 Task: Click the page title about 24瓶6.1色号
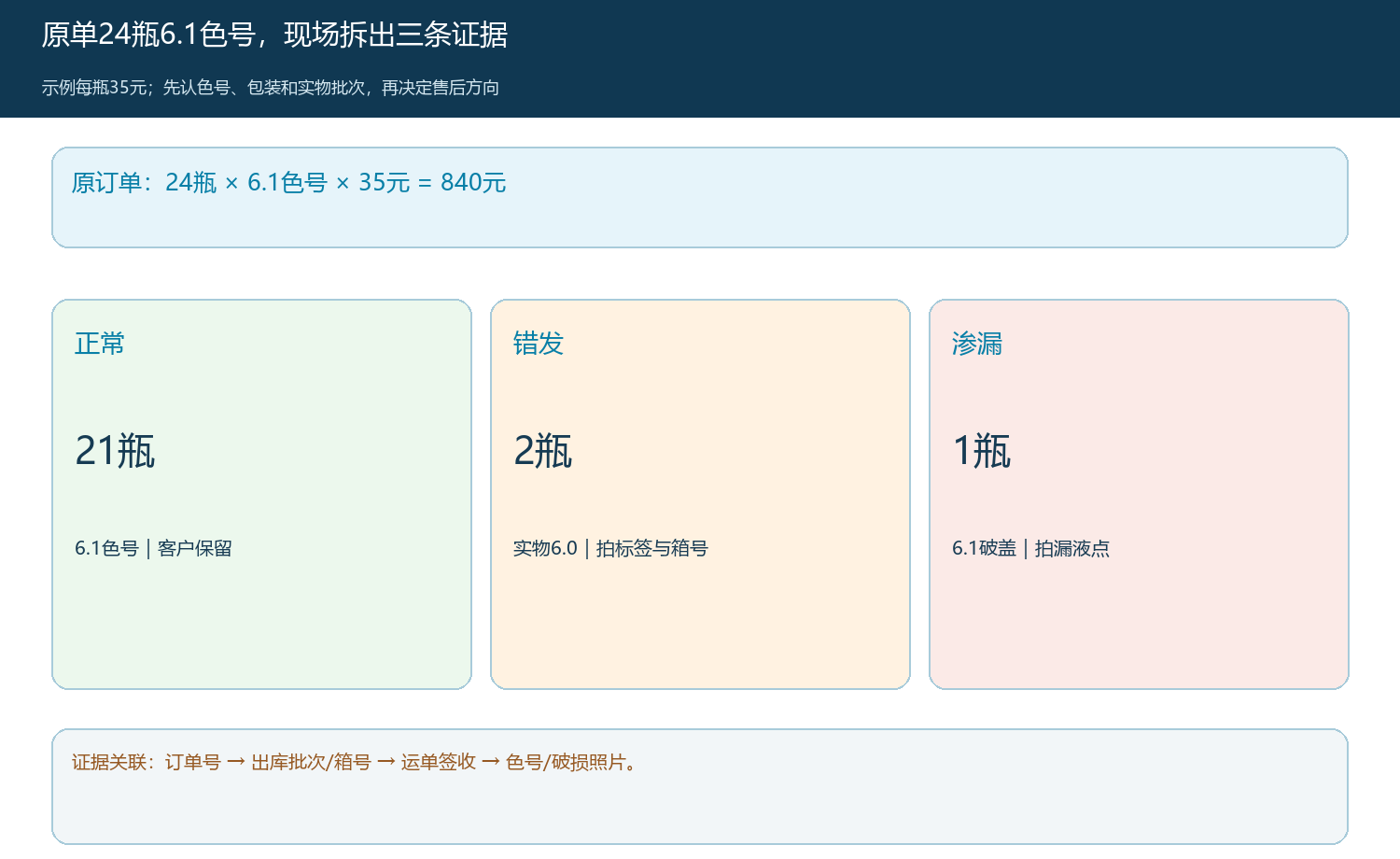pyautogui.click(x=274, y=35)
